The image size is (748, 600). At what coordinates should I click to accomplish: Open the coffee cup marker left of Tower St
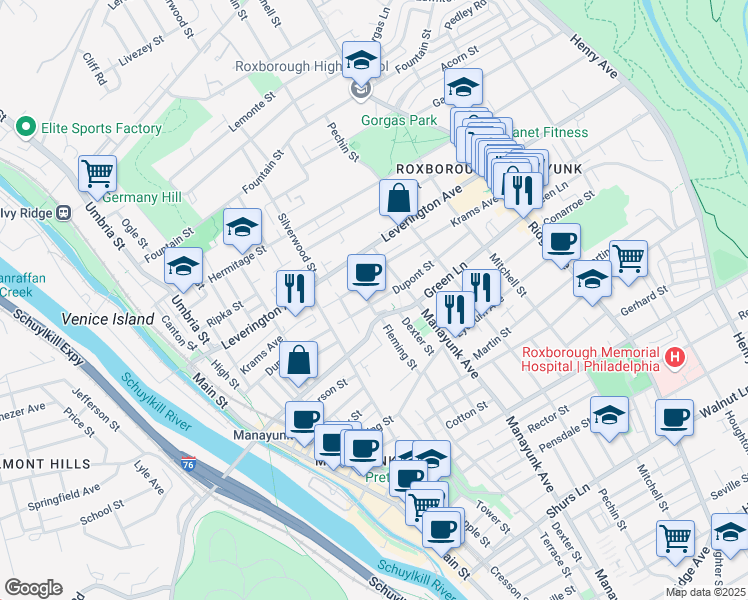coord(441,531)
